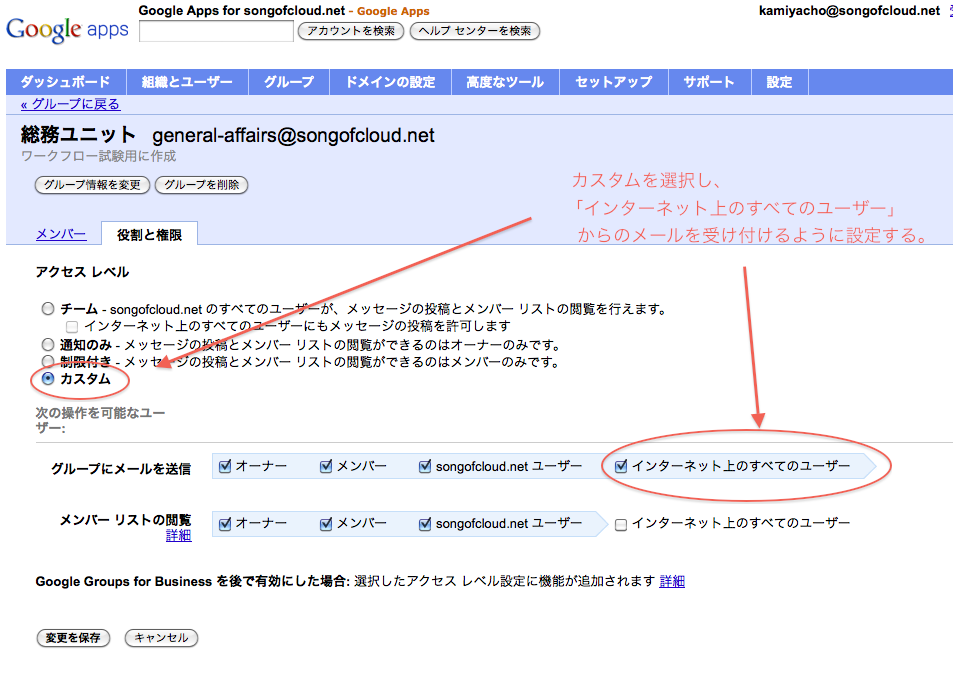Select the 通知のみ access level radio button
Screen dimensions: 953x674
48,345
